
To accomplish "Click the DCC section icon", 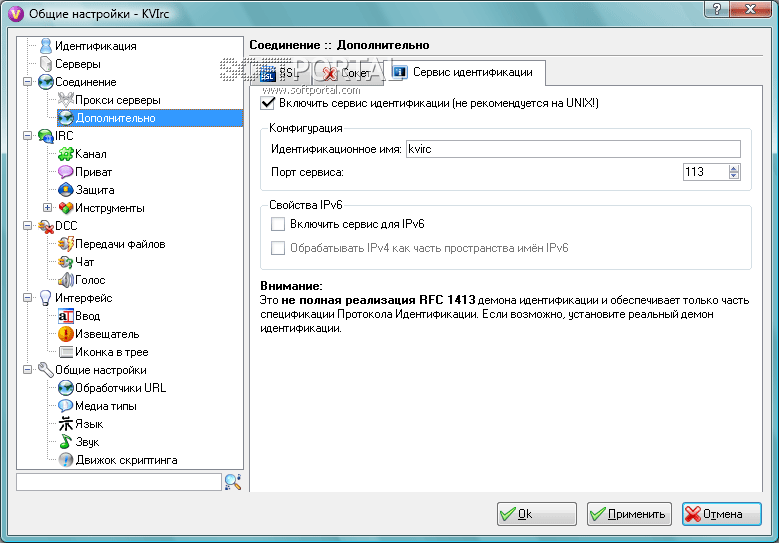I will tap(46, 226).
